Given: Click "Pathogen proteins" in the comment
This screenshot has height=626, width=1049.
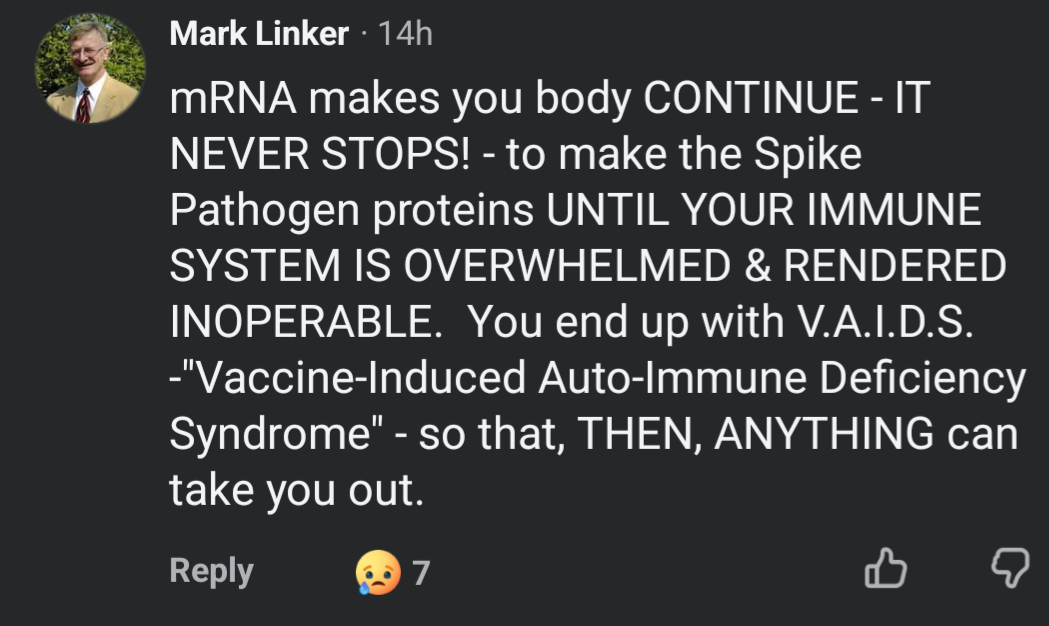Looking at the screenshot, I should click(x=352, y=211).
